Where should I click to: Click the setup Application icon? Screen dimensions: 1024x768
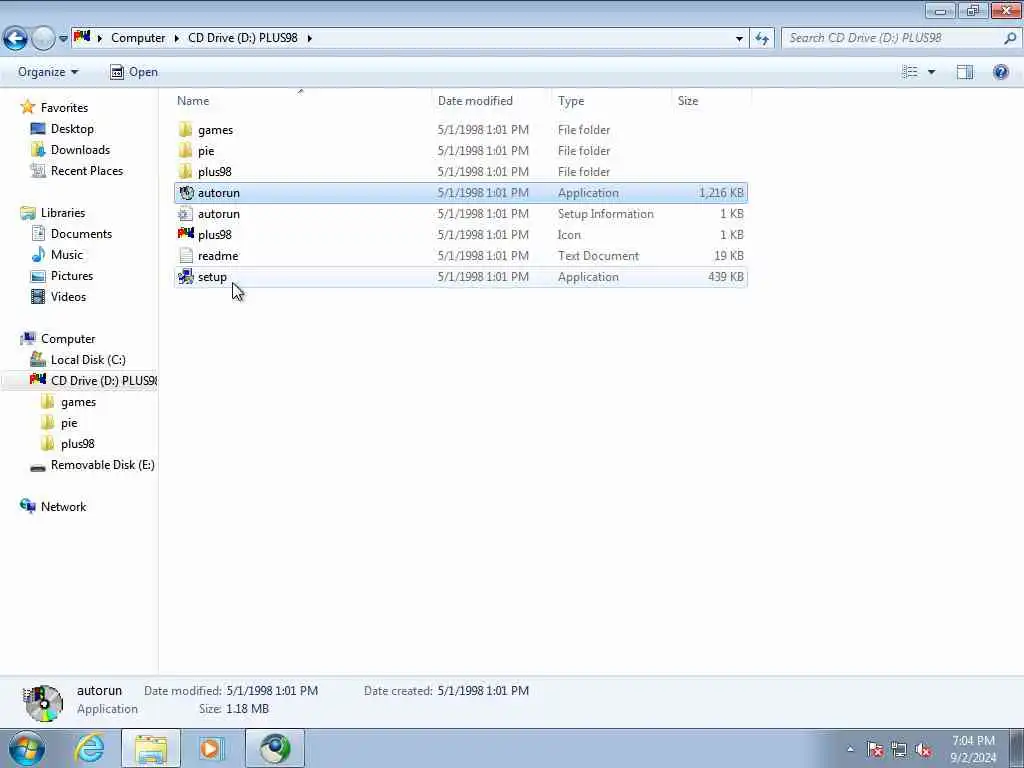click(185, 276)
